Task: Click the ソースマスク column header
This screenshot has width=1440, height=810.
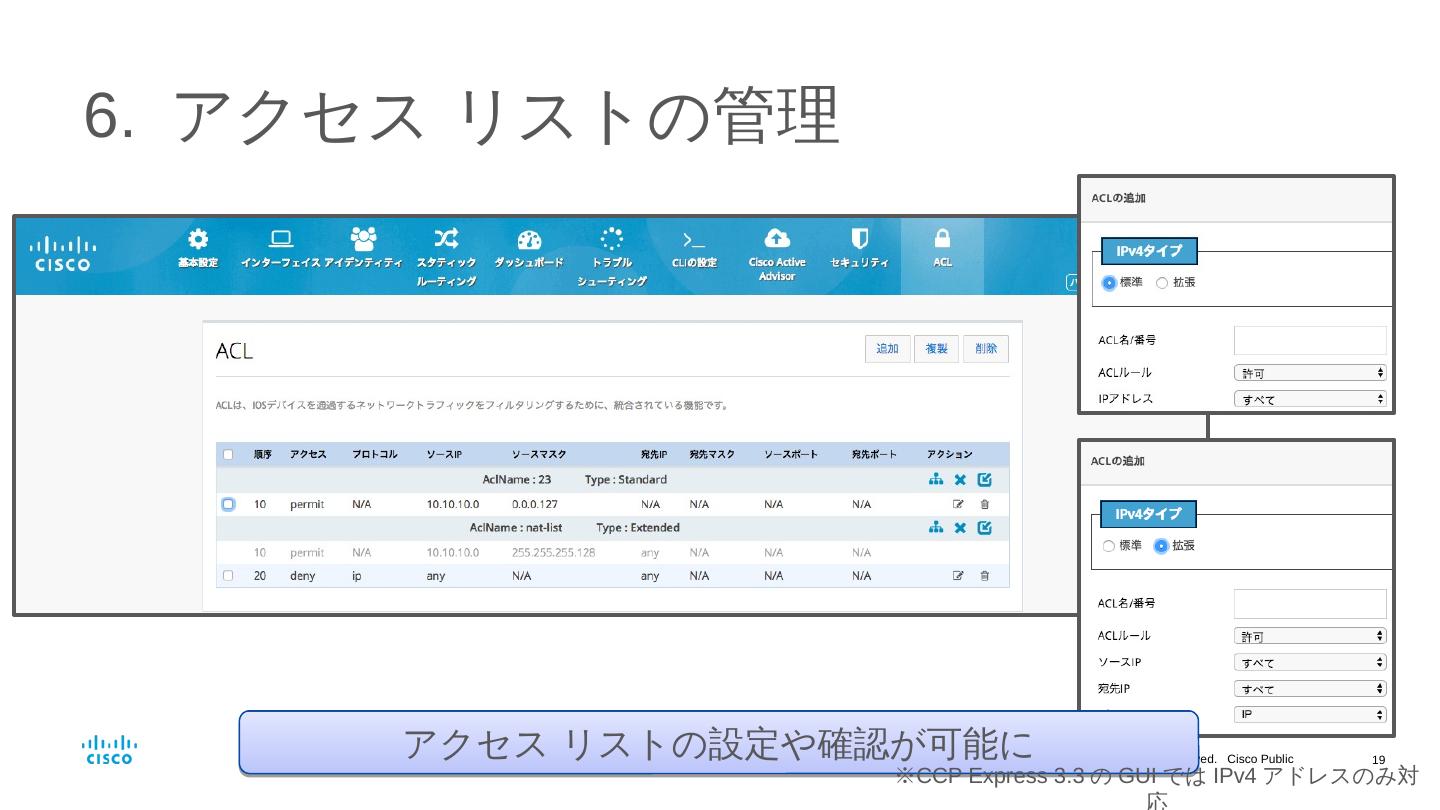Action: point(539,455)
